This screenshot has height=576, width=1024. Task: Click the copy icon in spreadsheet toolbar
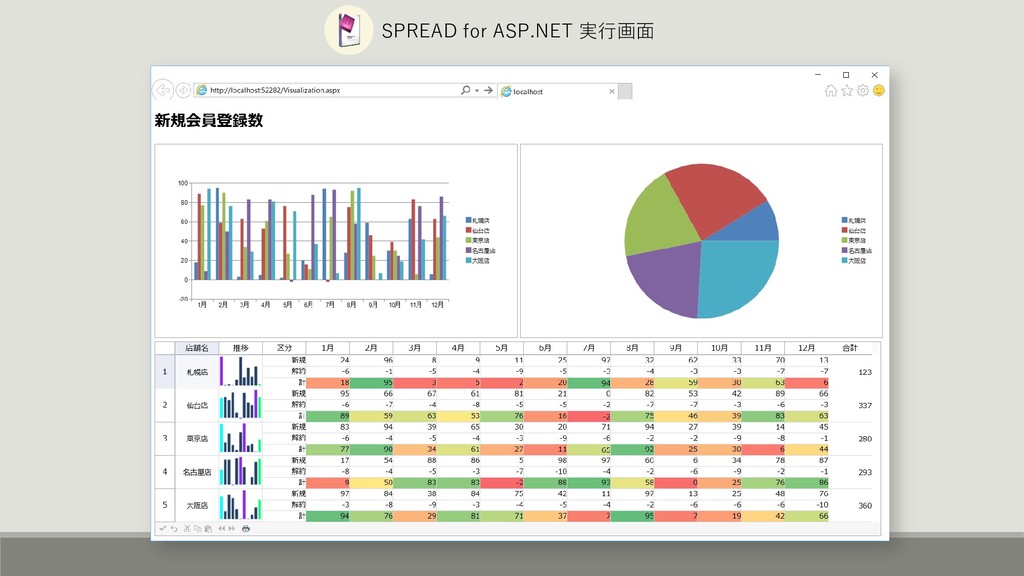pos(197,528)
